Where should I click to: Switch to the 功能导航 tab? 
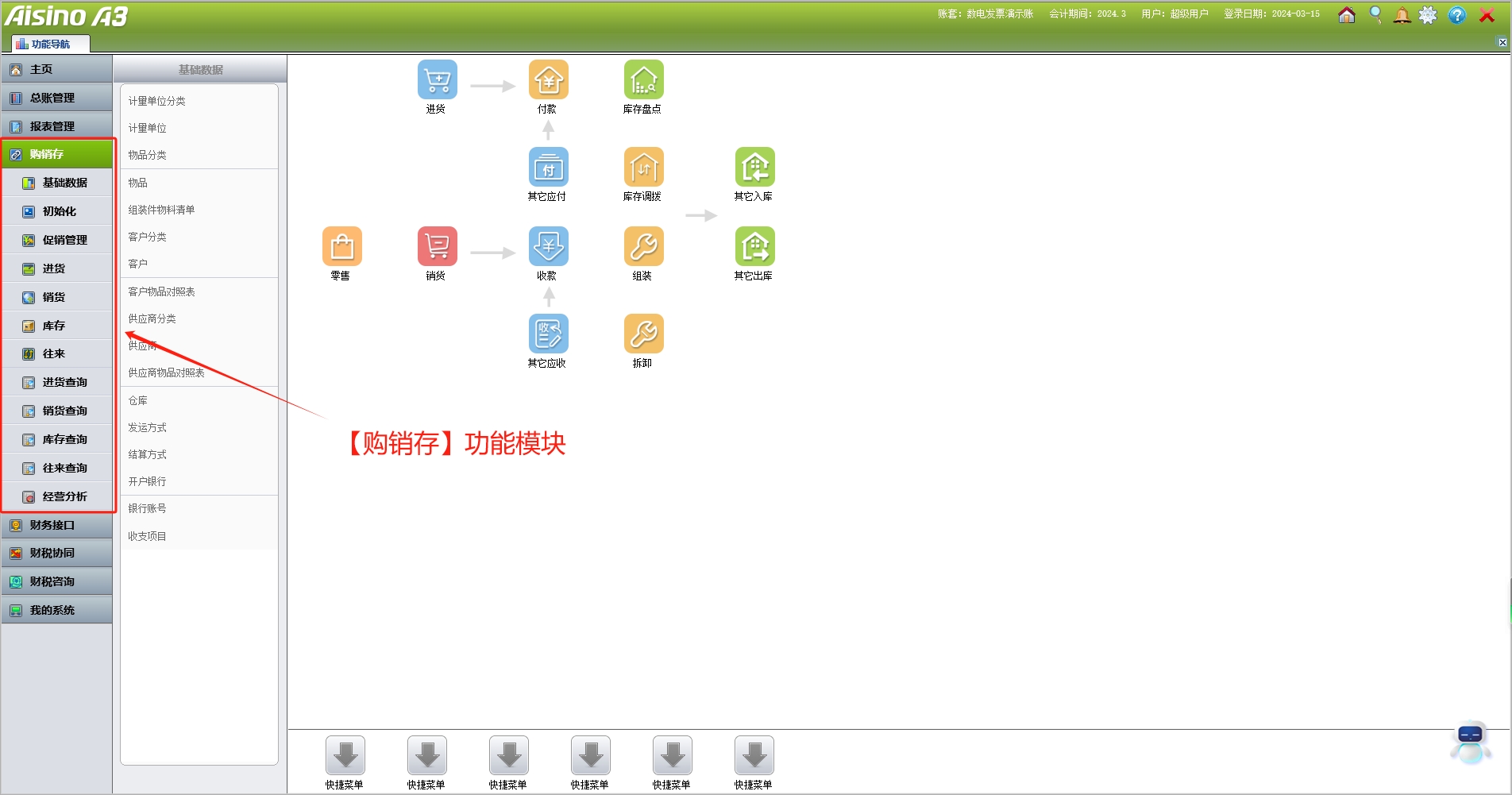pos(50,44)
